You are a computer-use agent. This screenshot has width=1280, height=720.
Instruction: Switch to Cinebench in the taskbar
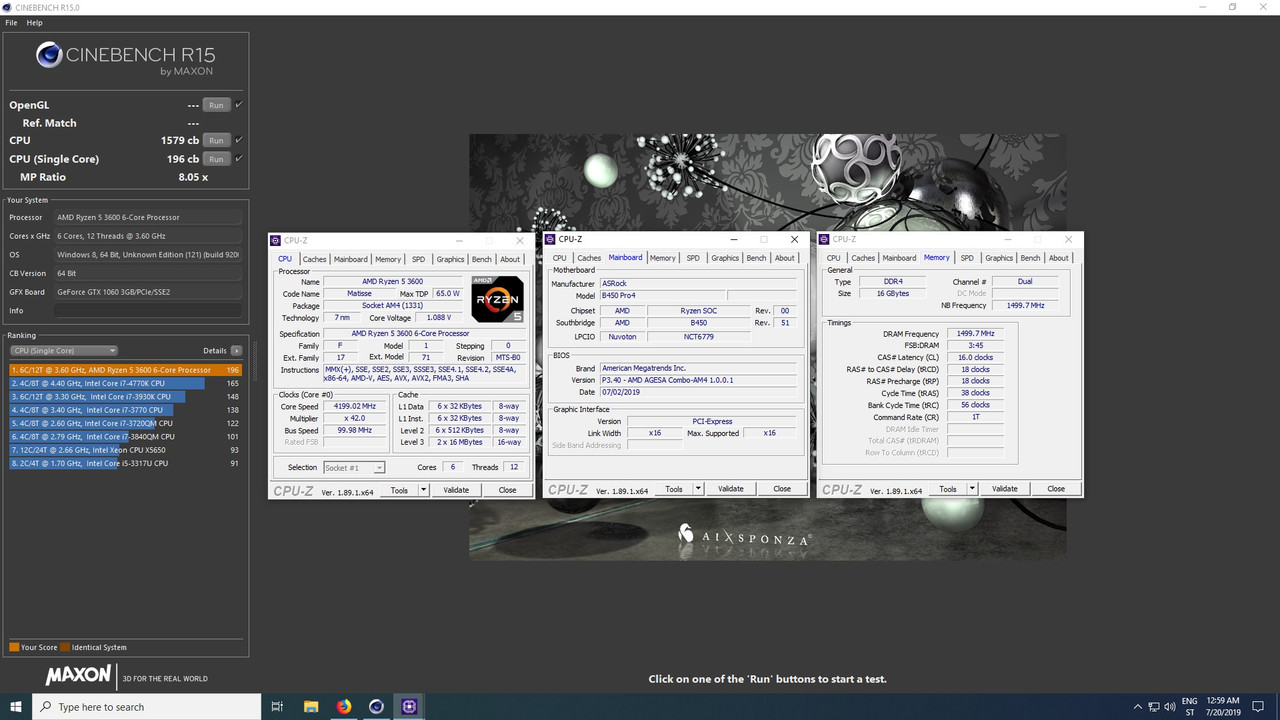(376, 706)
